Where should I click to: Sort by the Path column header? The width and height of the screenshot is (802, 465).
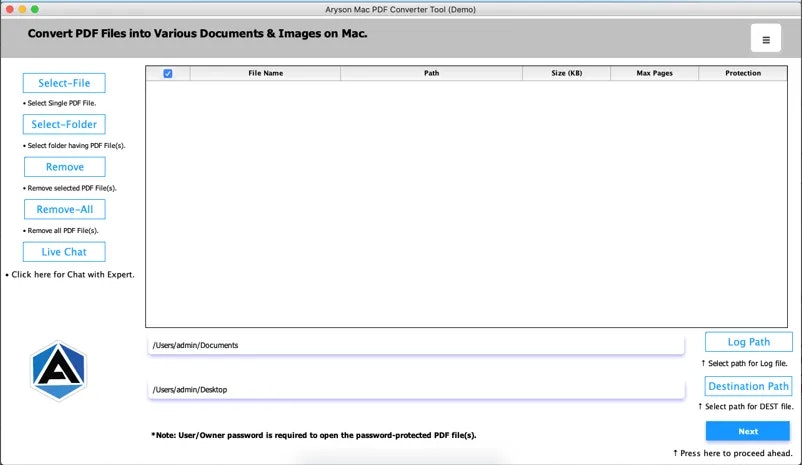[431, 73]
